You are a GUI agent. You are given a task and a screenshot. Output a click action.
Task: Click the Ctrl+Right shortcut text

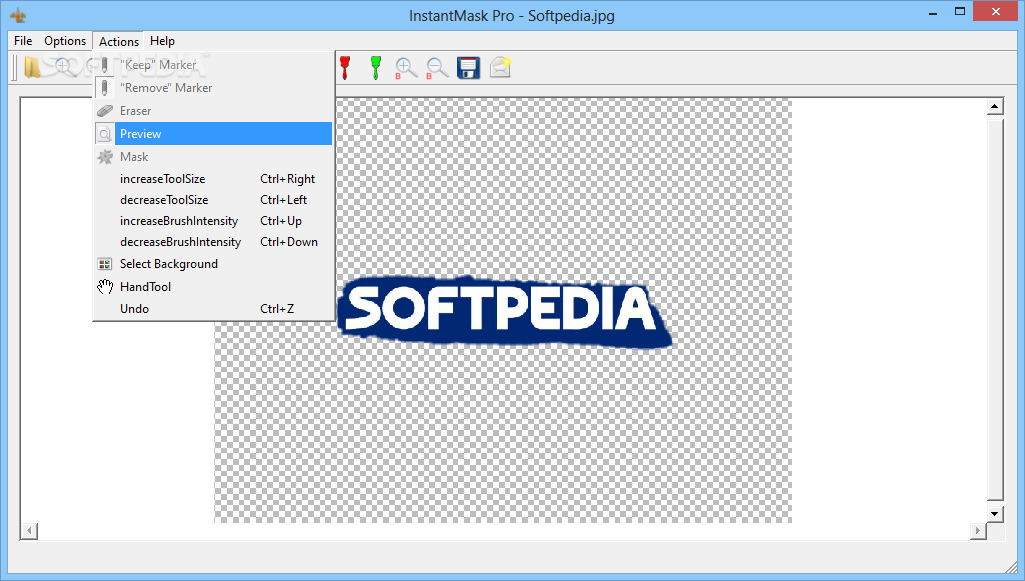click(x=288, y=178)
